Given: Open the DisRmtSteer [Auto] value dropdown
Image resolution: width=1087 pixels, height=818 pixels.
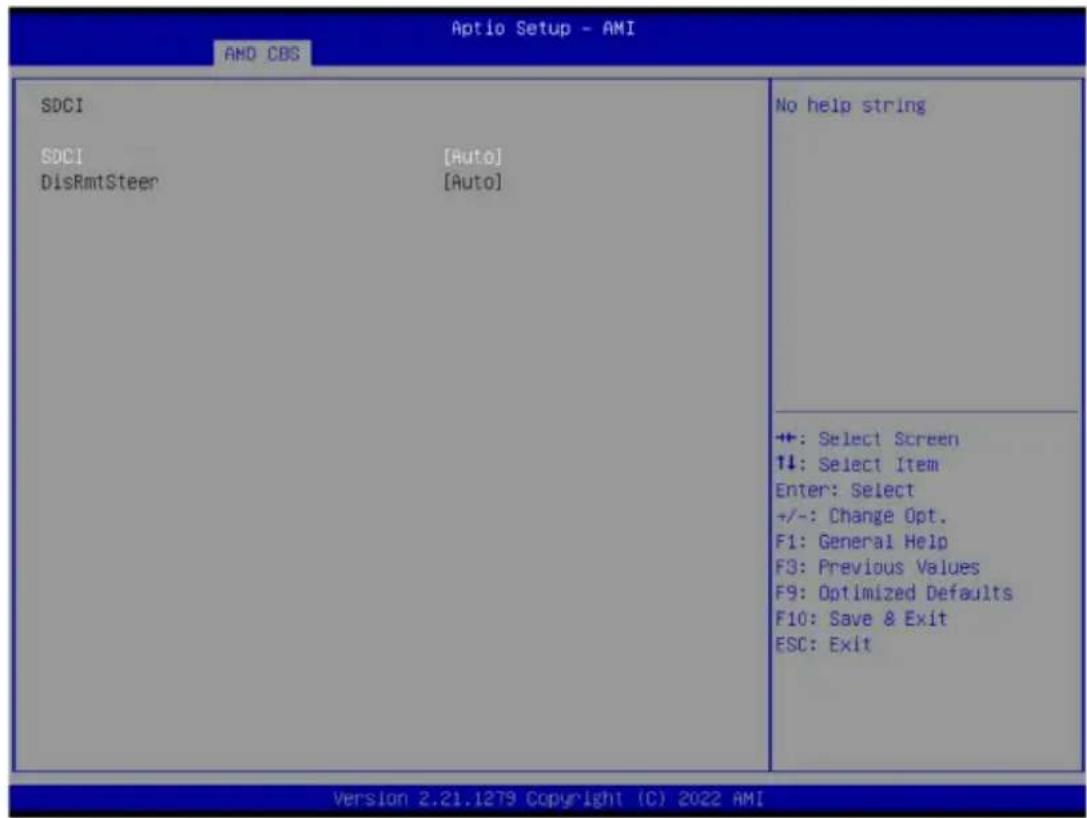Looking at the screenshot, I should point(473,182).
